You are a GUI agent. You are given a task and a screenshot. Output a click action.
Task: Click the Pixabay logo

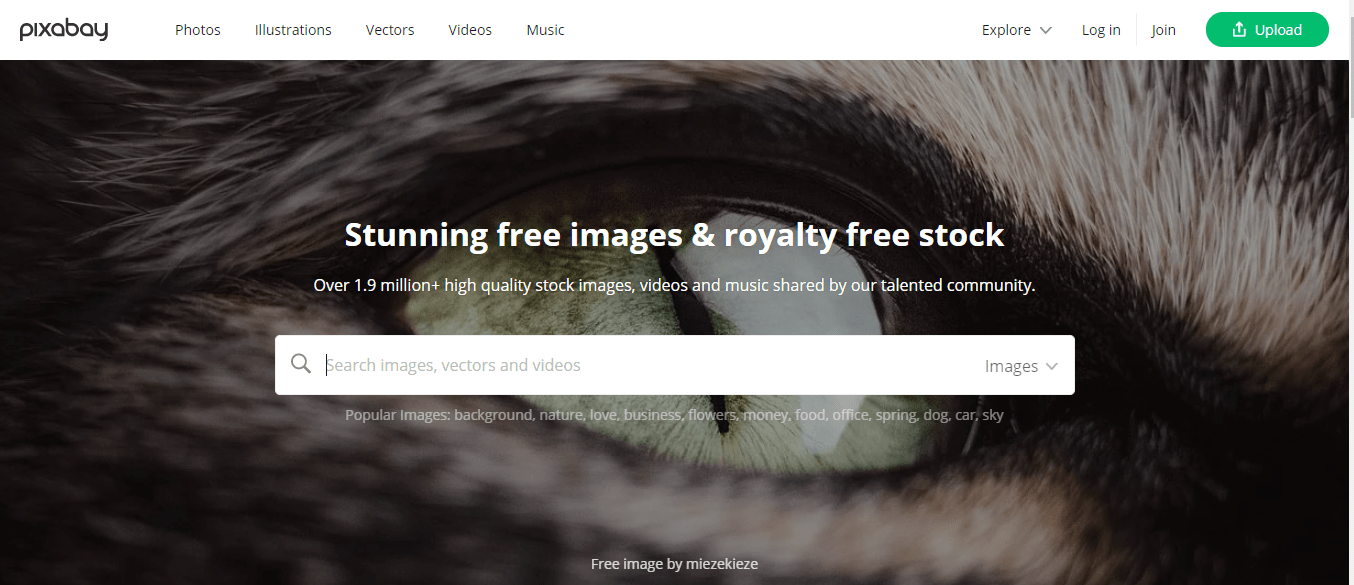click(64, 30)
